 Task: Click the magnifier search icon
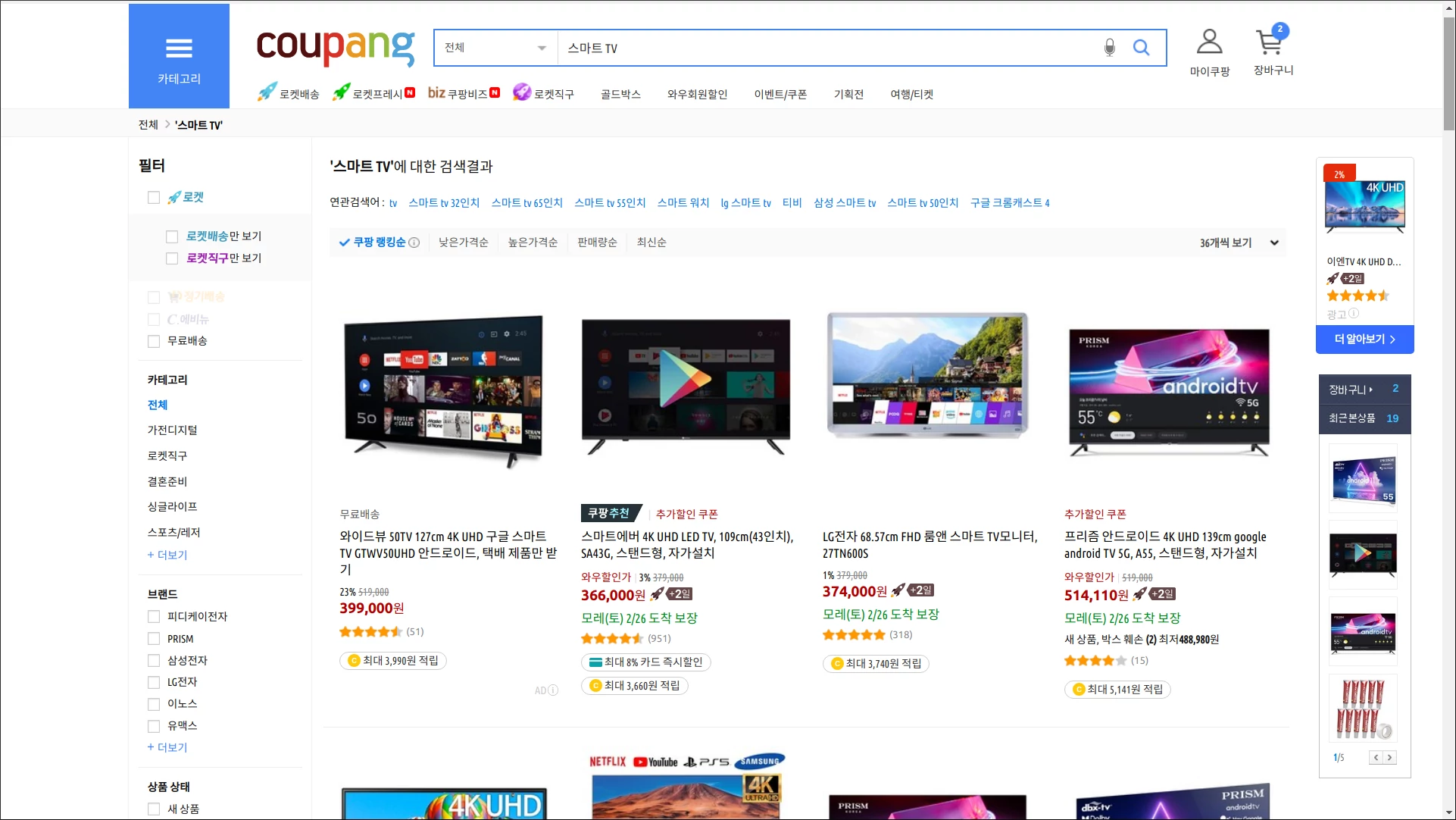point(1141,48)
